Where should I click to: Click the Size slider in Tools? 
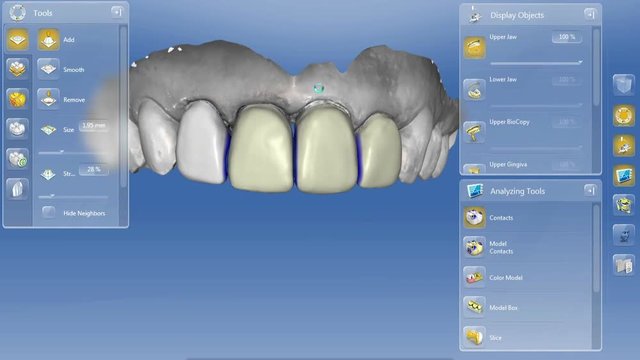click(x=73, y=152)
